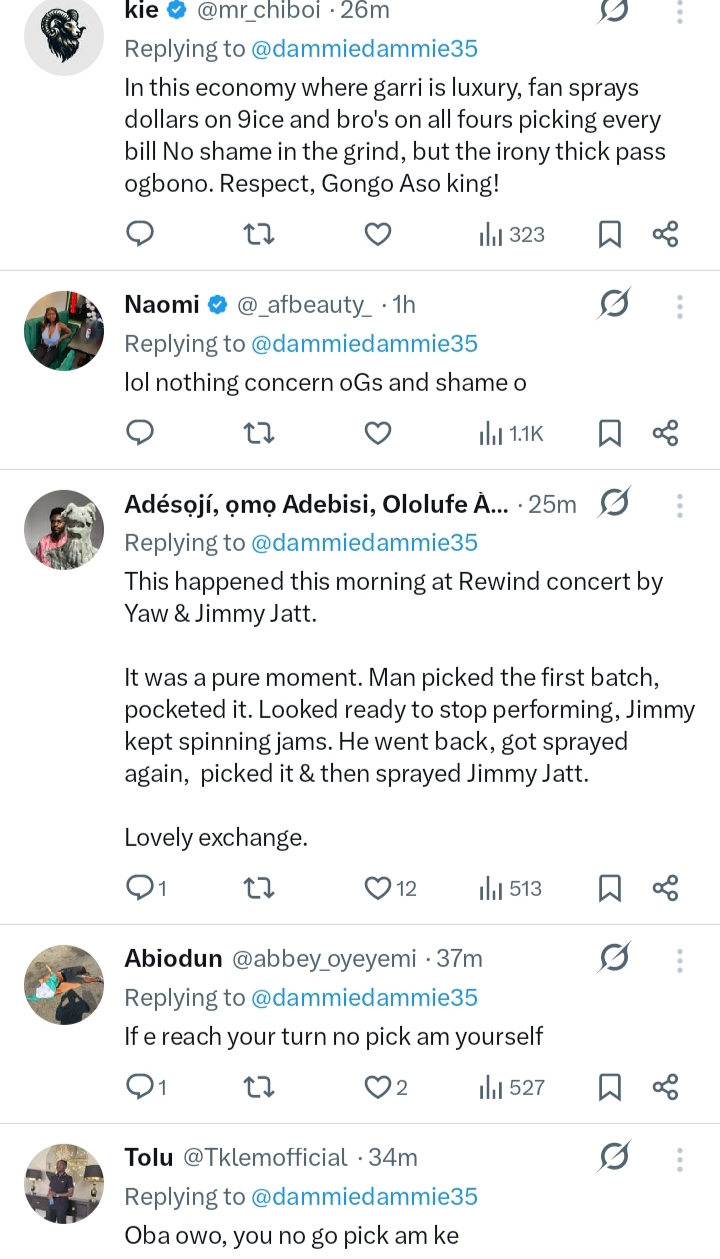Image resolution: width=720 pixels, height=1259 pixels.
Task: Retweet Naomi's reply
Action: (259, 433)
